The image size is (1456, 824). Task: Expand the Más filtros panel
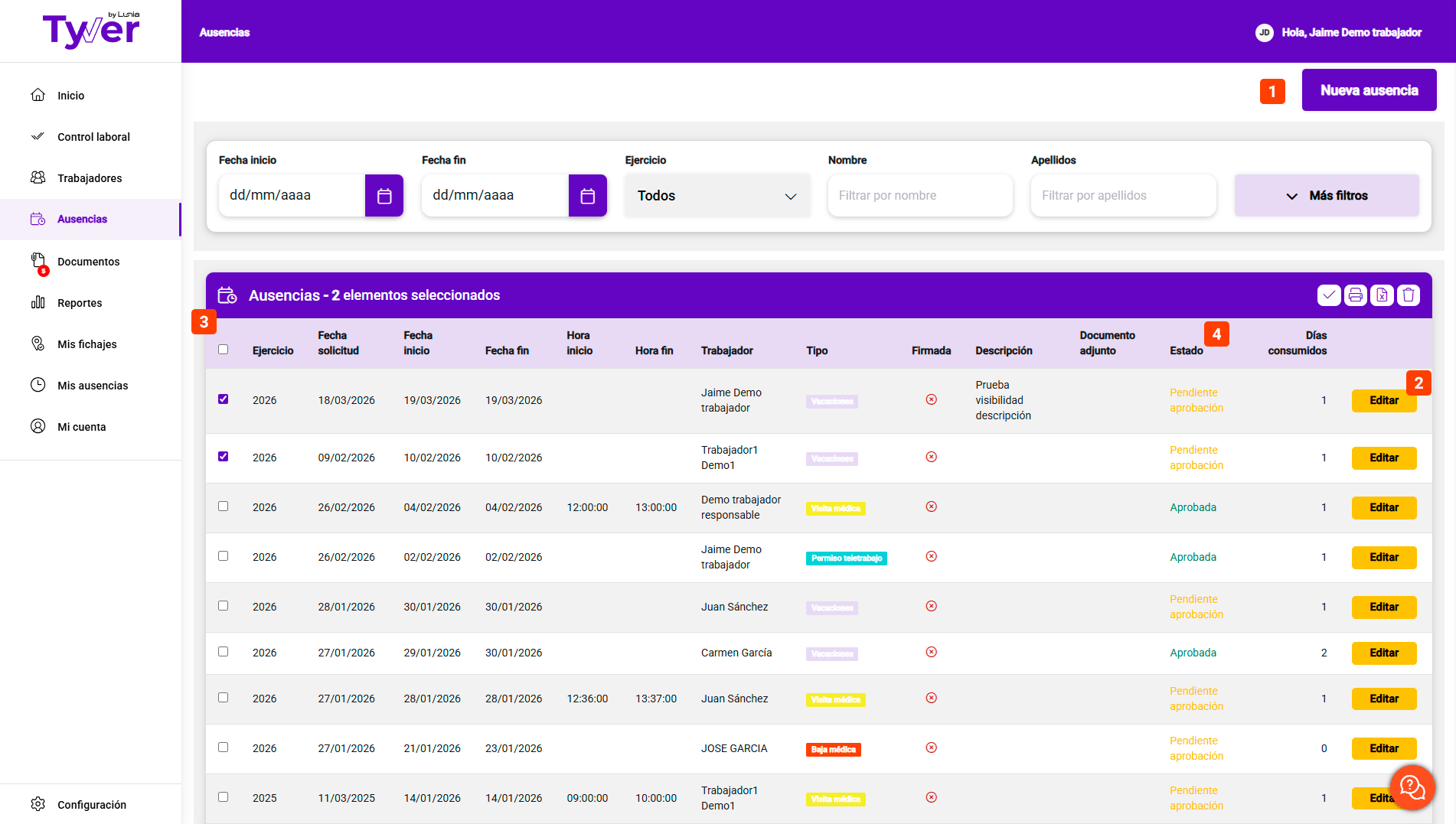1327,196
